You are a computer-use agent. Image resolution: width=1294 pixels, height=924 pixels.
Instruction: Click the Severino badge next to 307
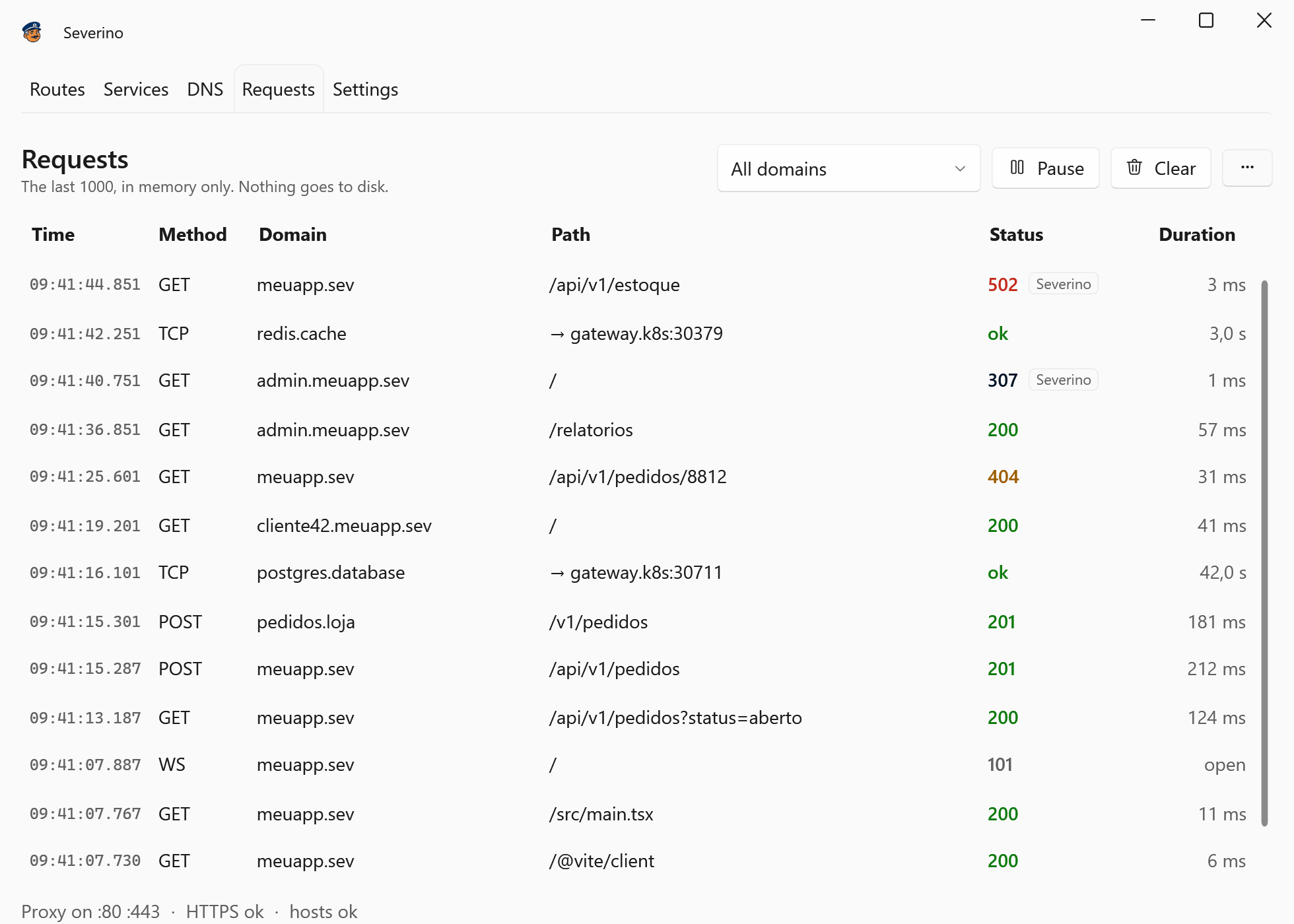pyautogui.click(x=1063, y=379)
